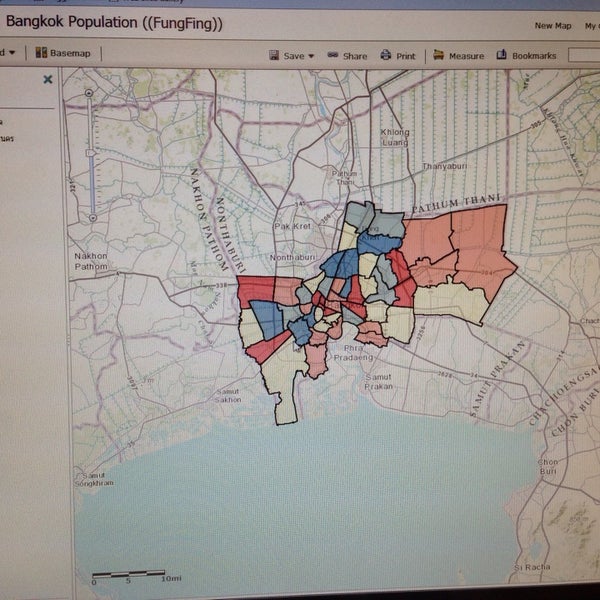600x600 pixels.
Task: Click the Save disk icon
Action: (x=274, y=56)
